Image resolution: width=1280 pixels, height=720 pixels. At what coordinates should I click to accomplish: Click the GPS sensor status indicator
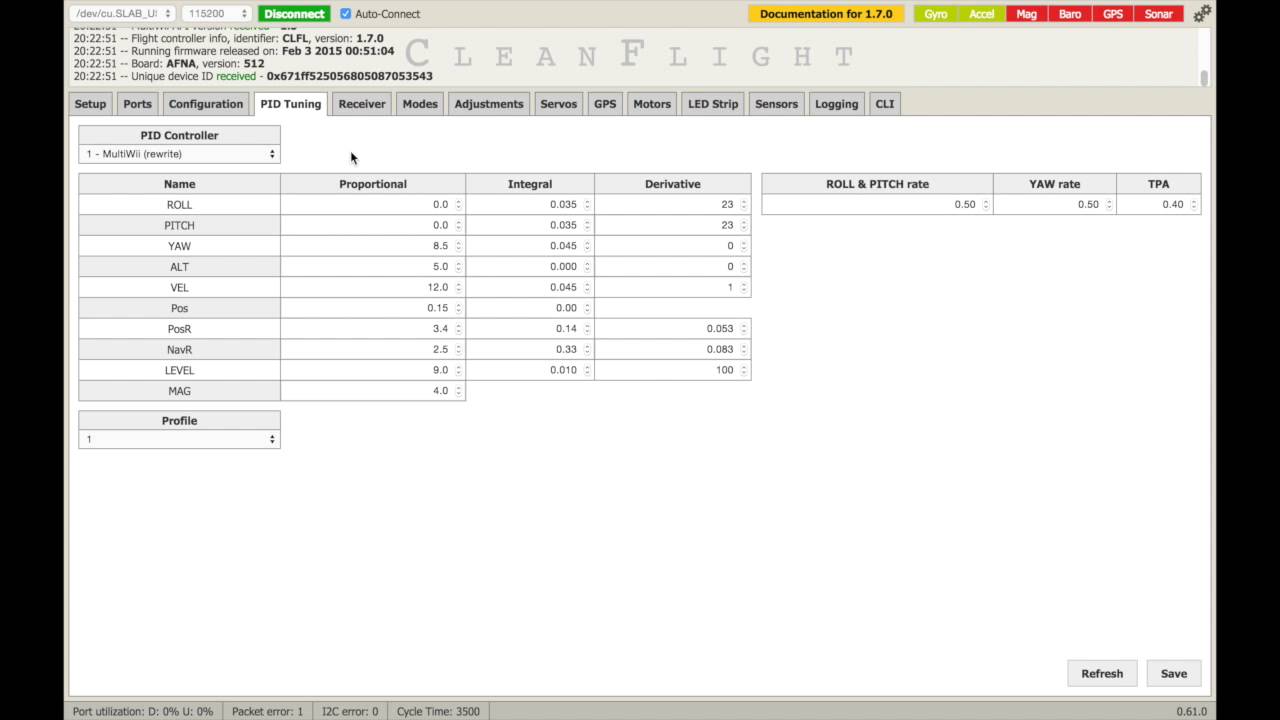point(1113,14)
